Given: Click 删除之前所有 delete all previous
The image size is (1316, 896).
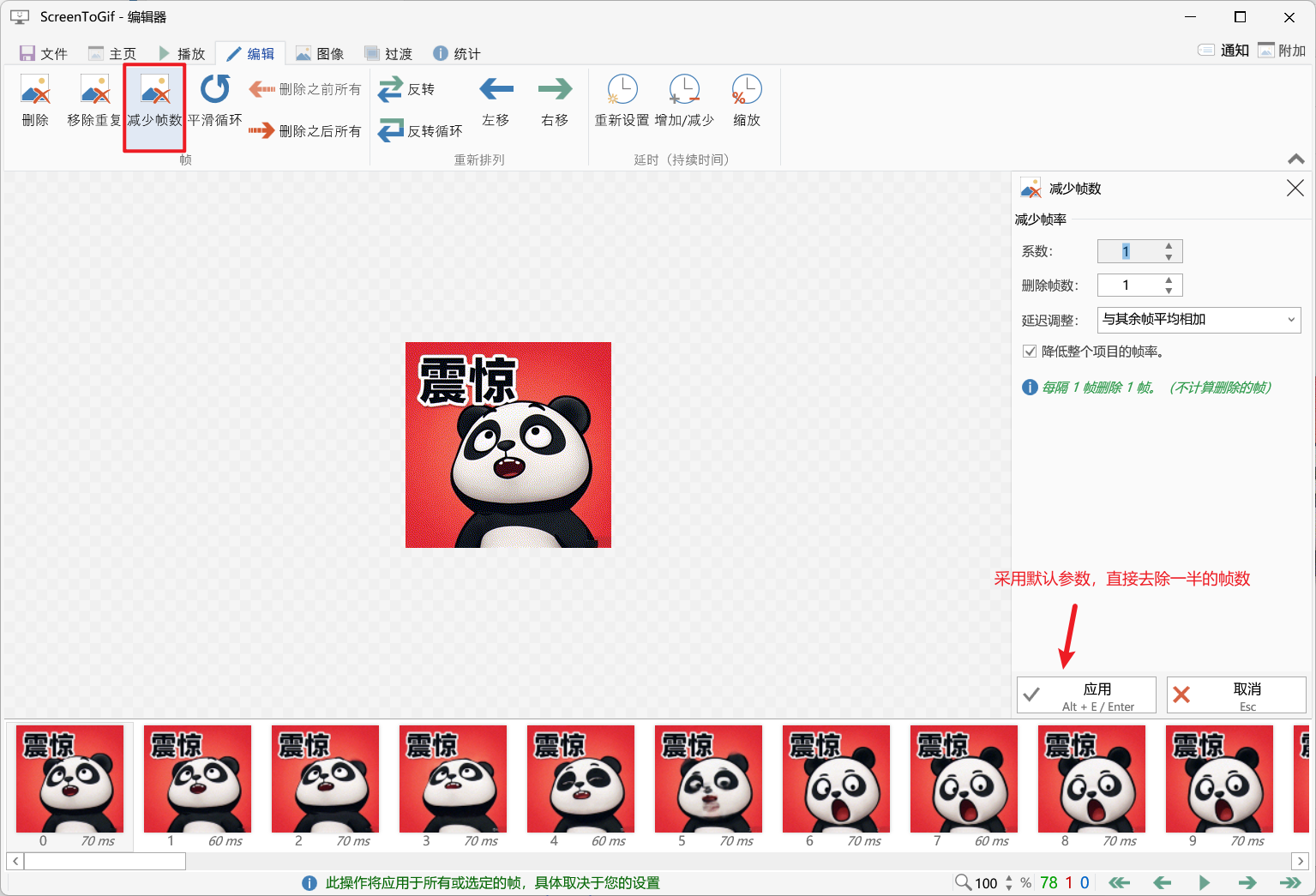Looking at the screenshot, I should tap(305, 89).
